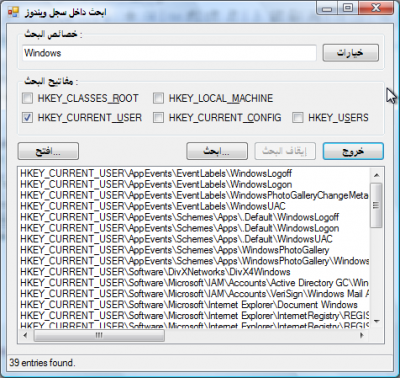400x378 pixels.
Task: Click the horizontal scrollbar thumb under the results
Action: 99,335
